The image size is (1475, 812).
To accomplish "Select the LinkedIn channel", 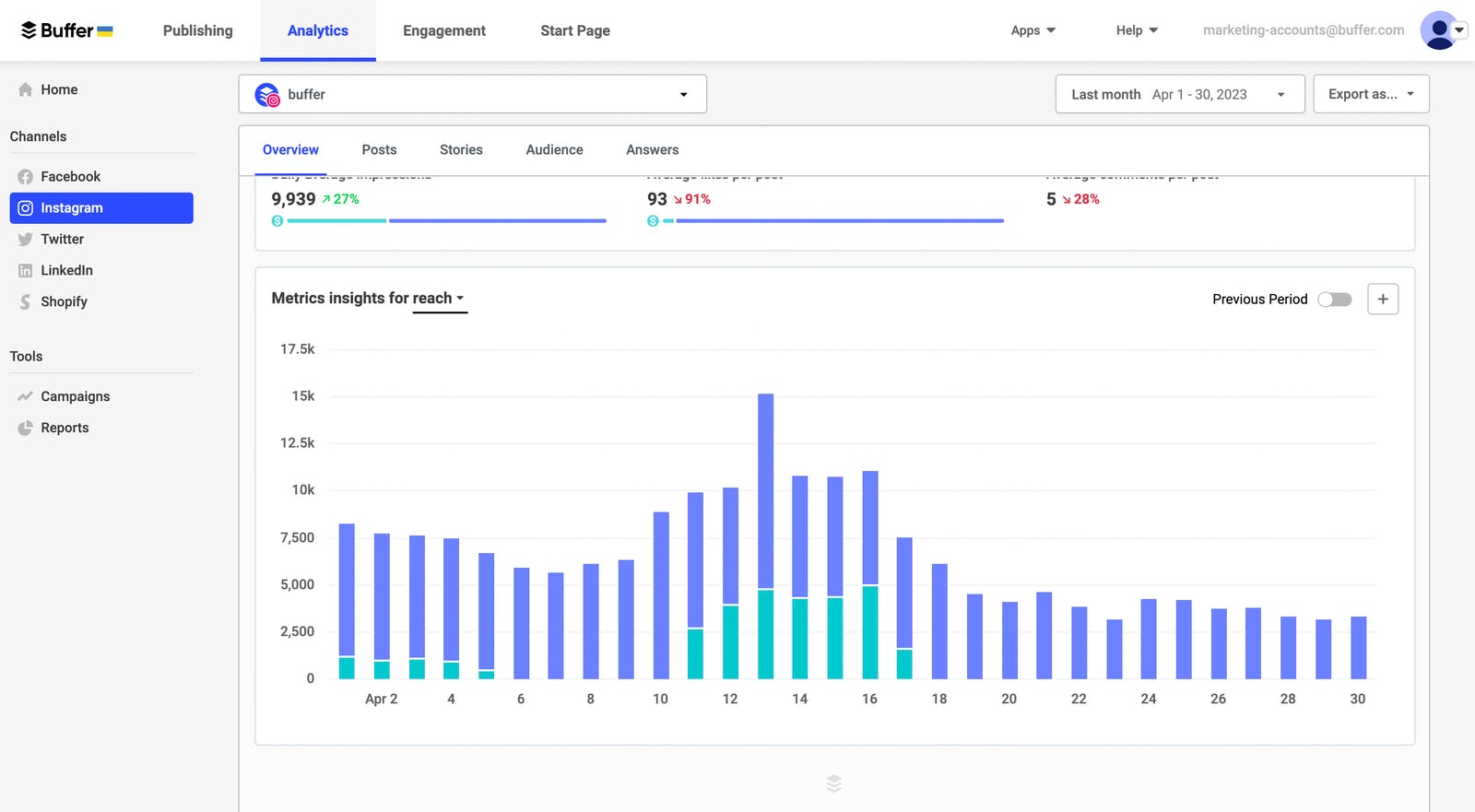I will coord(101,271).
